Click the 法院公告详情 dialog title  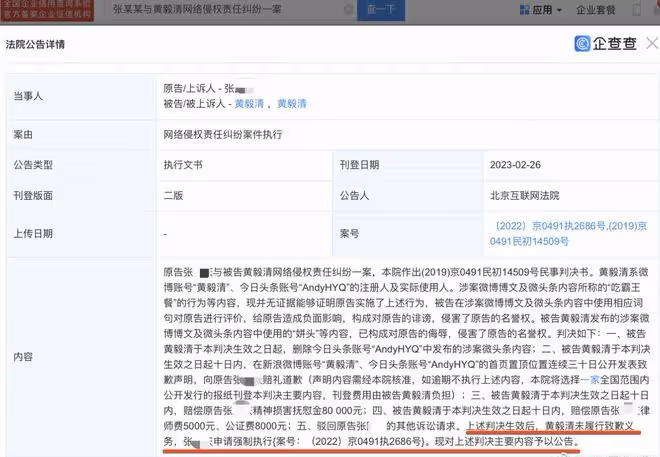pos(35,44)
